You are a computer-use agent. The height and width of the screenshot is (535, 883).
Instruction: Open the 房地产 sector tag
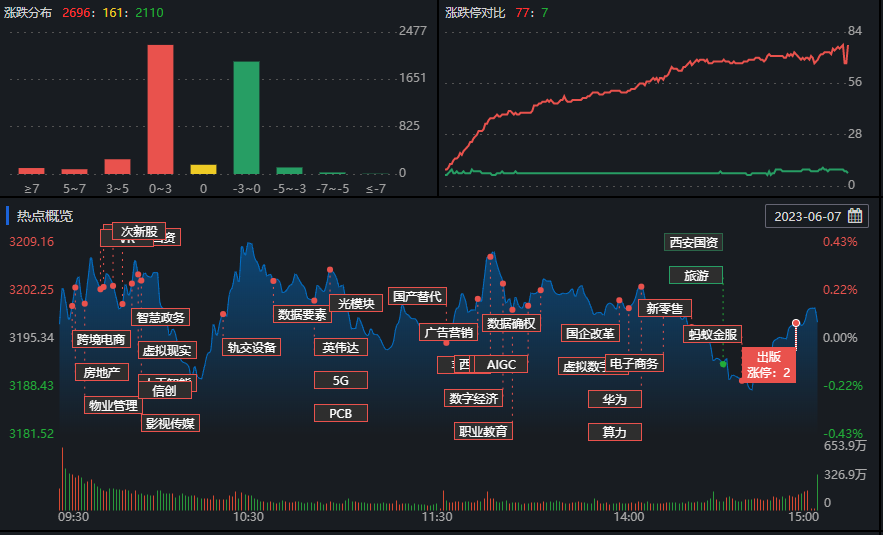[101, 372]
